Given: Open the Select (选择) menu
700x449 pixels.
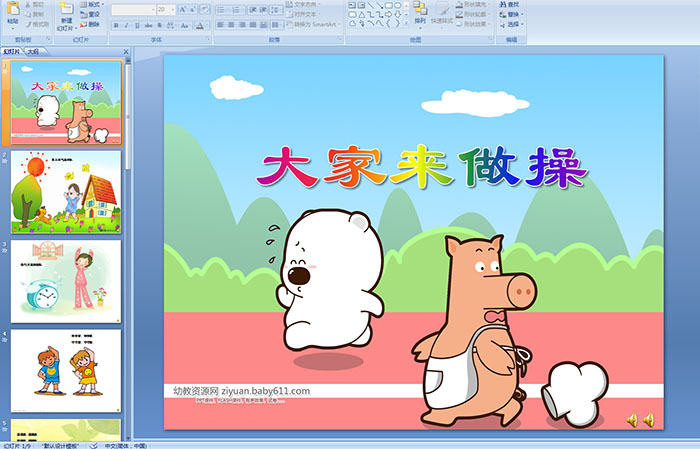Looking at the screenshot, I should click(x=512, y=24).
